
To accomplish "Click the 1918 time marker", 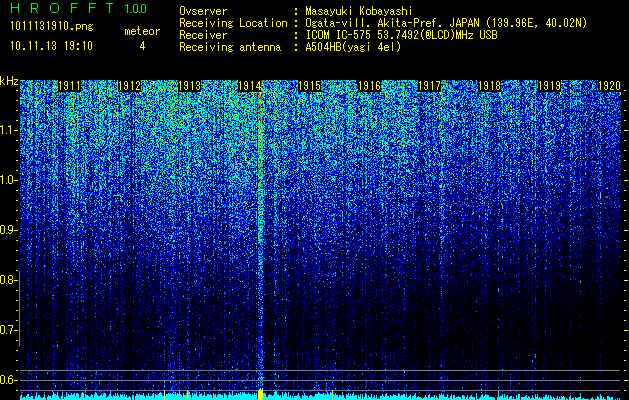I will click(490, 86).
